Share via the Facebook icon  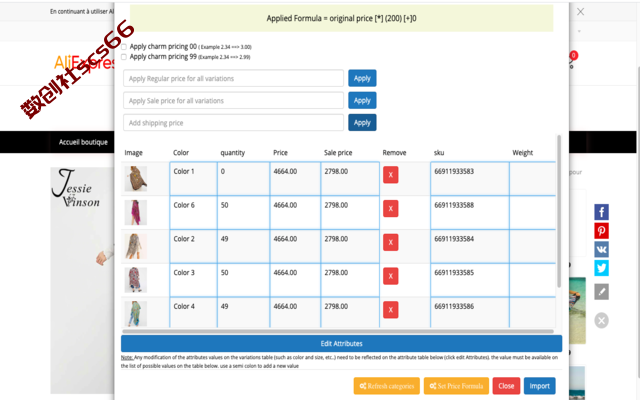click(x=601, y=212)
